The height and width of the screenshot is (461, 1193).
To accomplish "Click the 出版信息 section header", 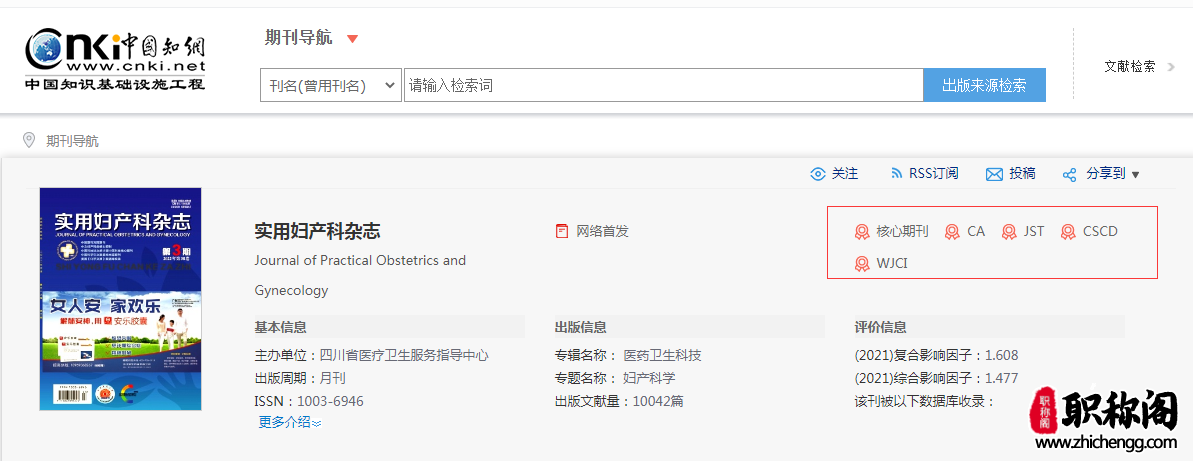I will (581, 328).
